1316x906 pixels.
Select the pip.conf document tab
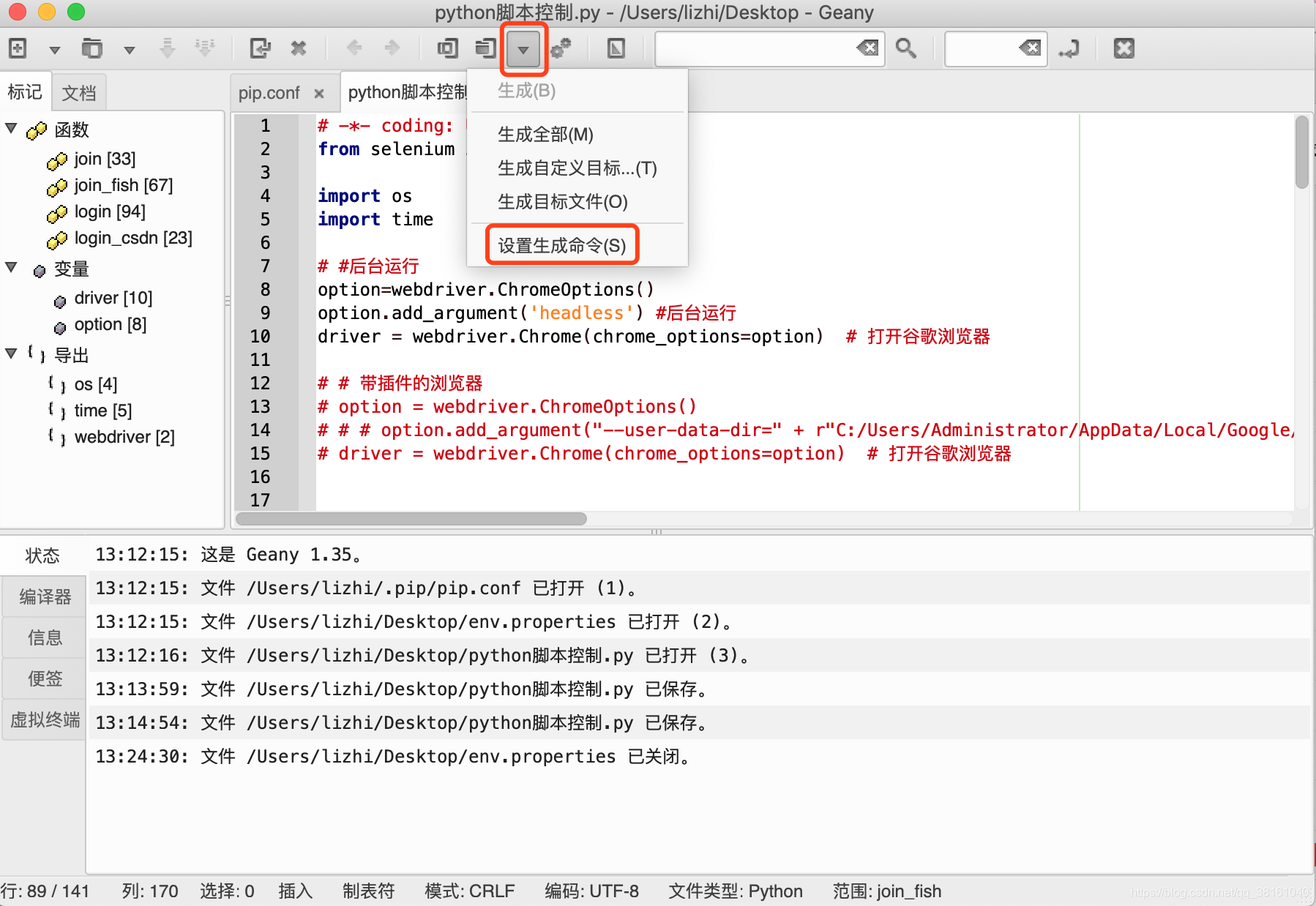tap(269, 93)
